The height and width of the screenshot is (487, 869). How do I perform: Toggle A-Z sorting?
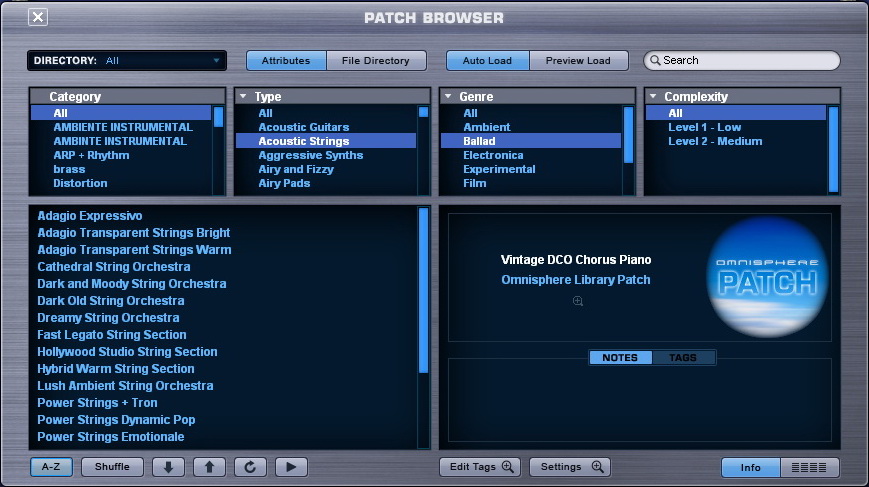51,467
